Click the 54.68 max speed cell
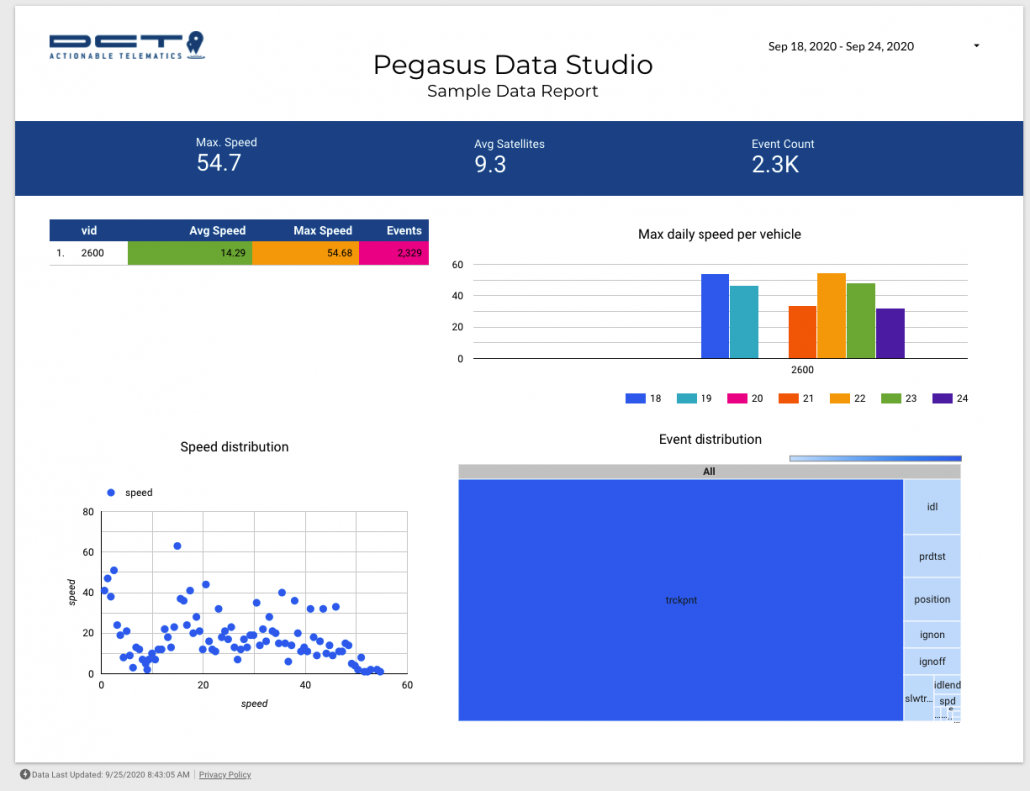Image resolution: width=1030 pixels, height=791 pixels. pos(305,253)
